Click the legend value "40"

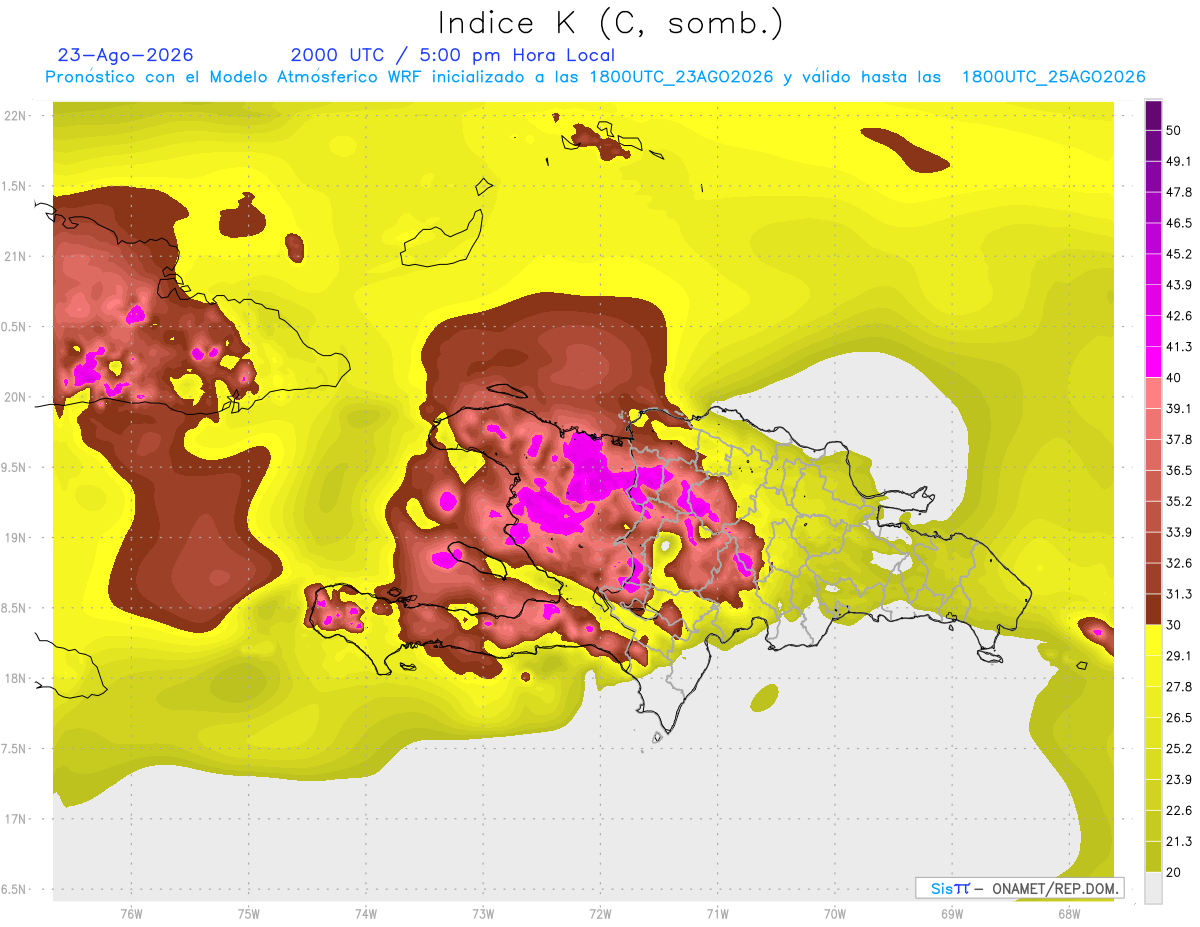1174,378
